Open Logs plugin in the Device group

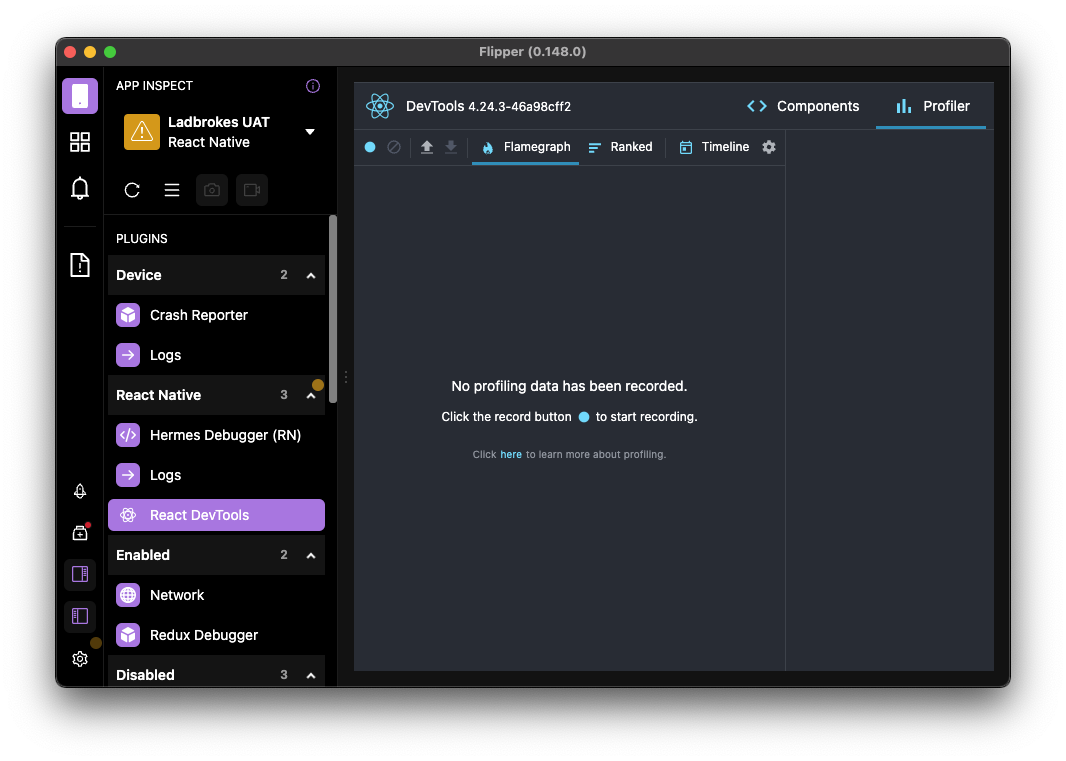[216, 355]
